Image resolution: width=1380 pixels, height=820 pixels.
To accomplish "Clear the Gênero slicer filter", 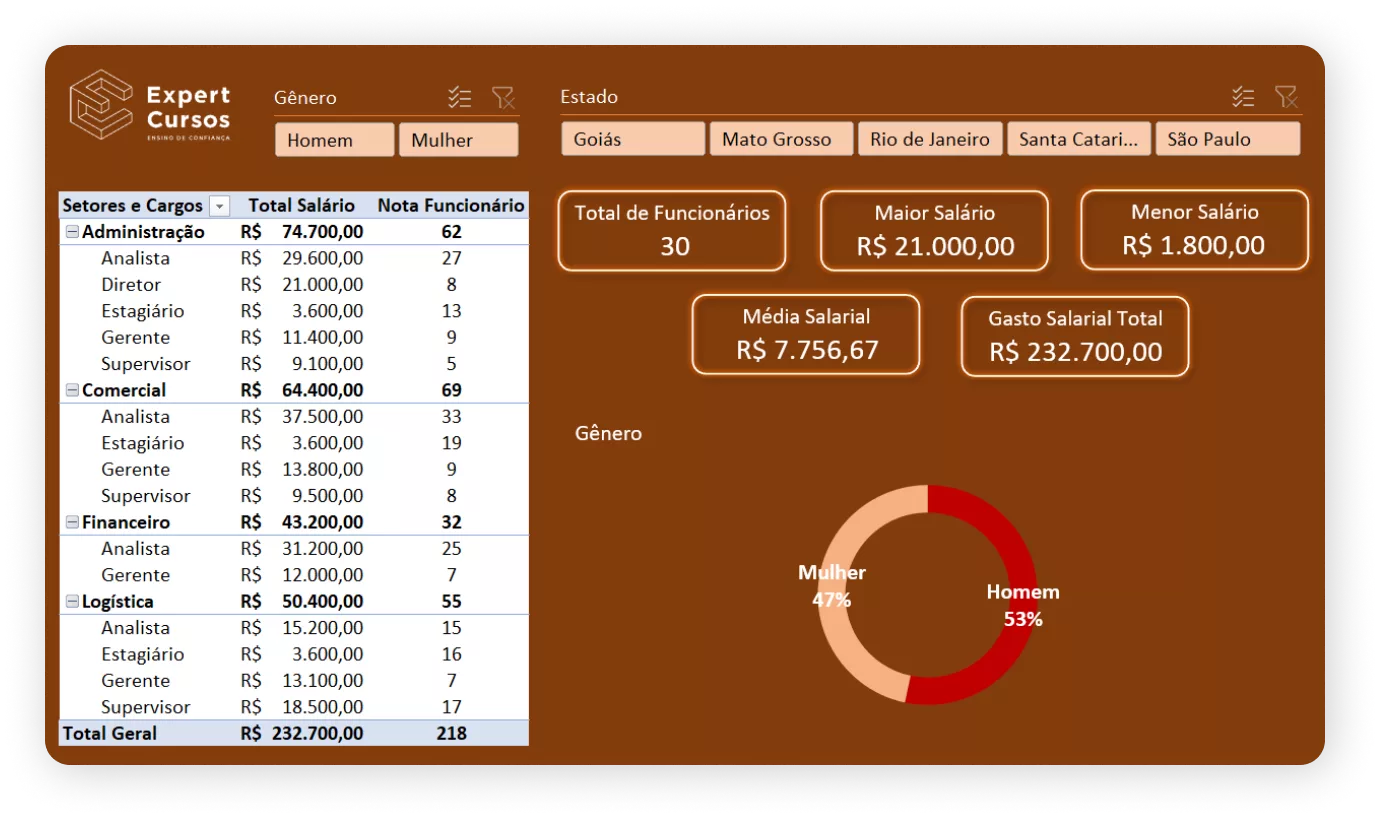I will coord(504,97).
